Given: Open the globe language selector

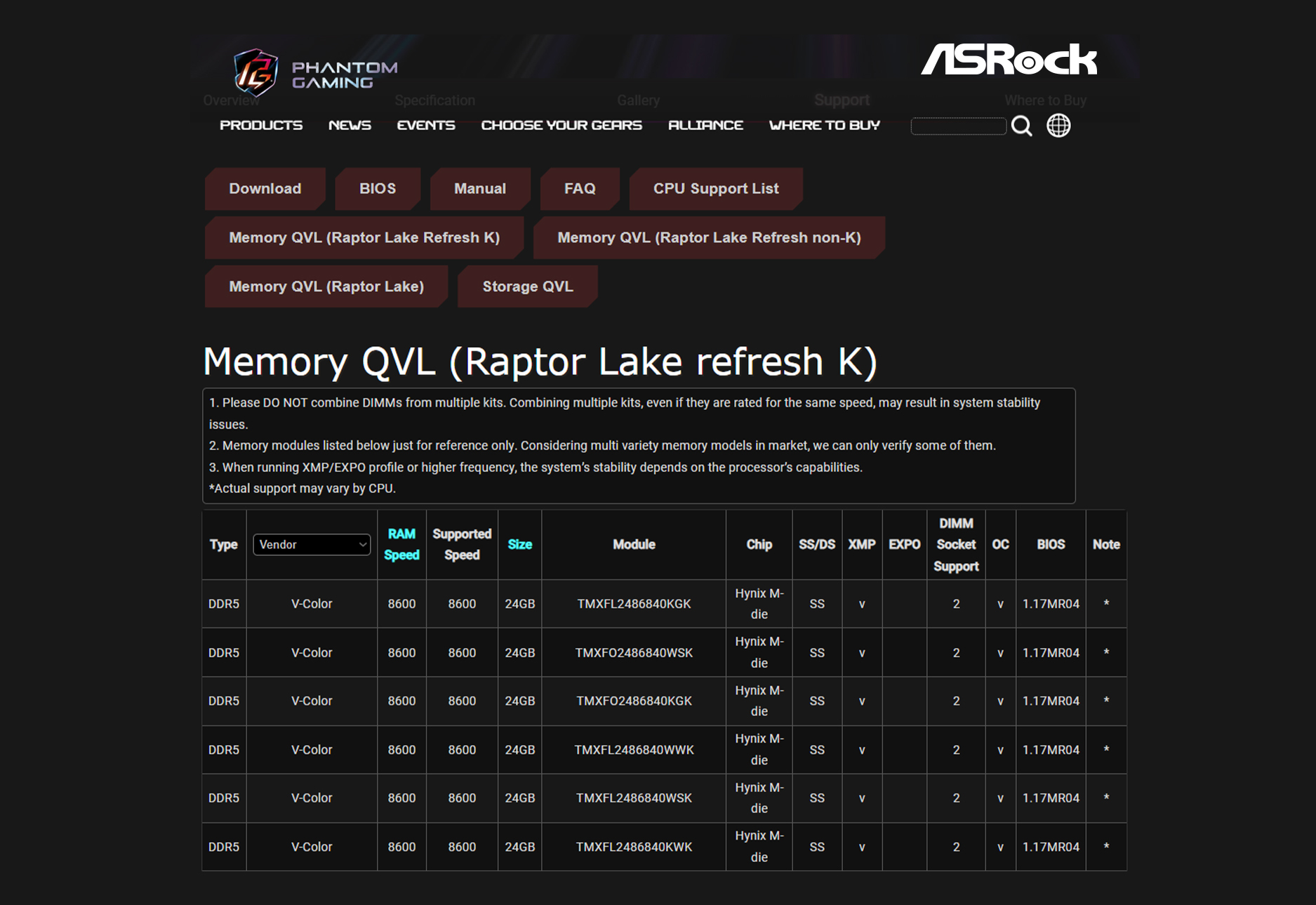Looking at the screenshot, I should coord(1058,126).
